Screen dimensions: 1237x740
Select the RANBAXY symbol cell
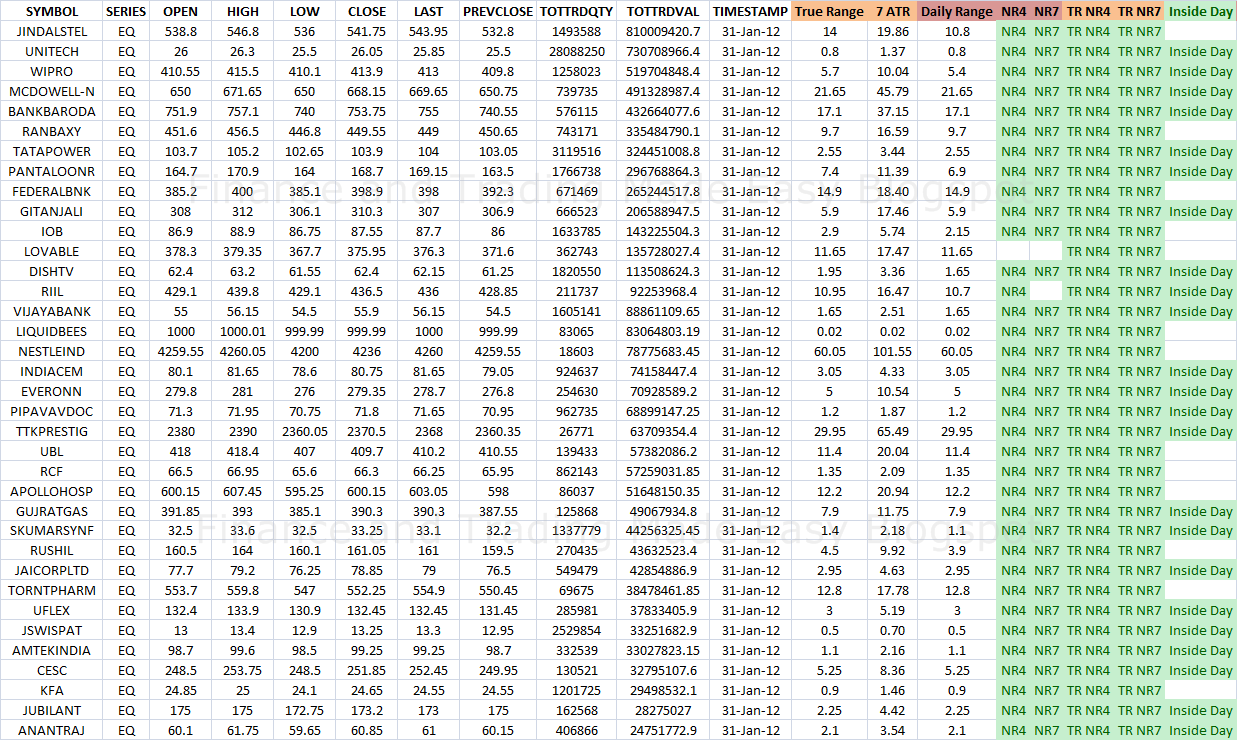tap(52, 132)
